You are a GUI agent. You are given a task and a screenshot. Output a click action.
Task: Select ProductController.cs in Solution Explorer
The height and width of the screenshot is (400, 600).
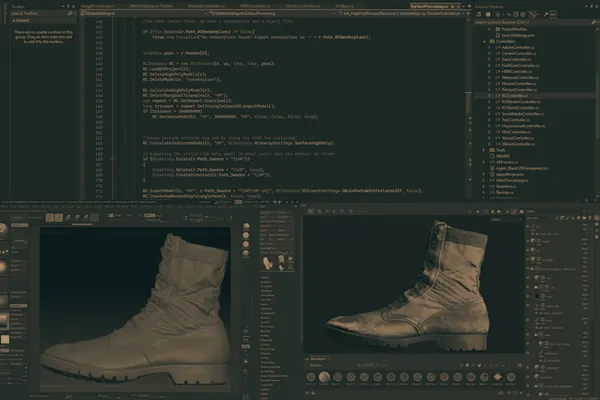(x=519, y=90)
